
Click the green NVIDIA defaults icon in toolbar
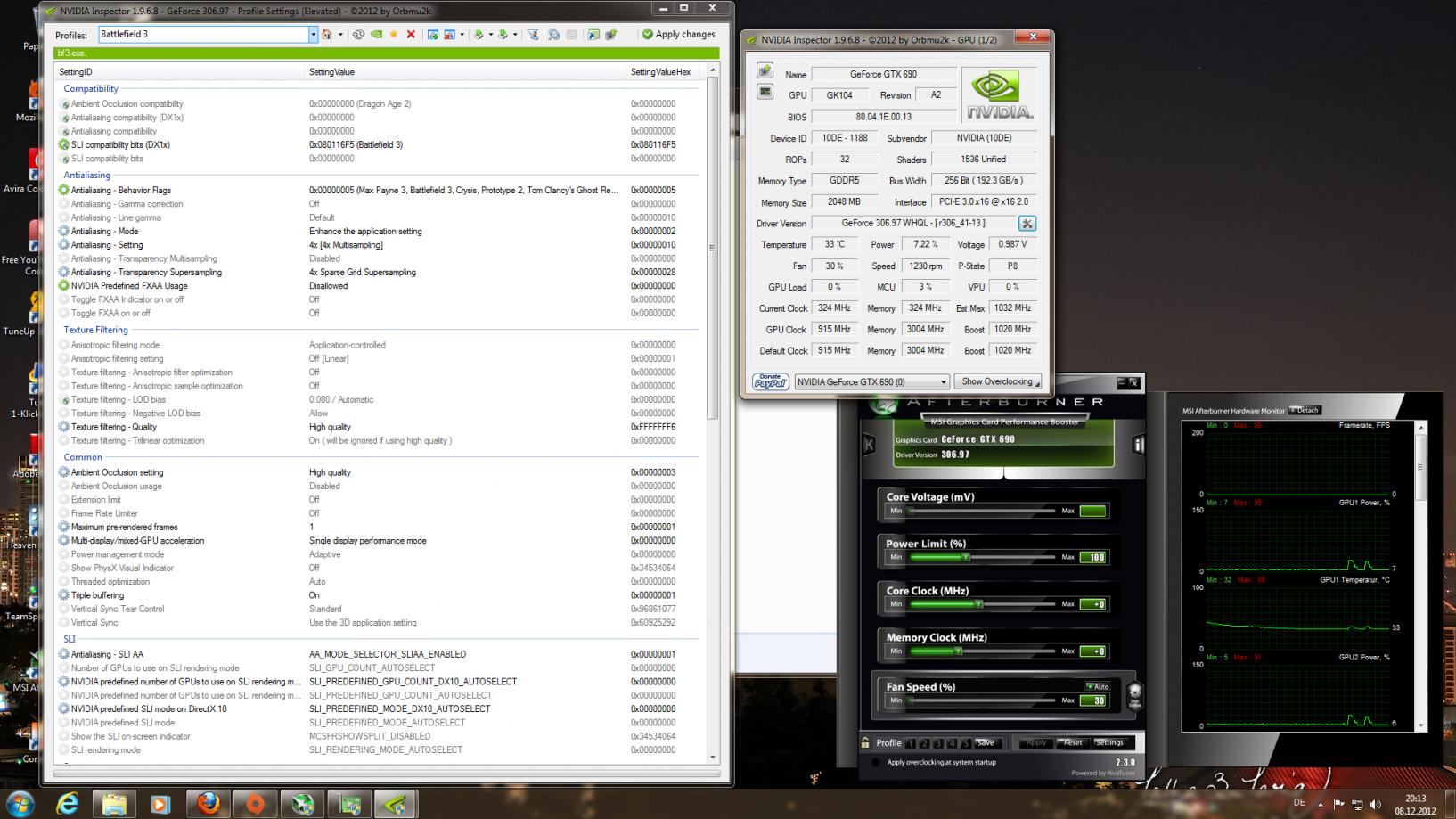pos(376,35)
